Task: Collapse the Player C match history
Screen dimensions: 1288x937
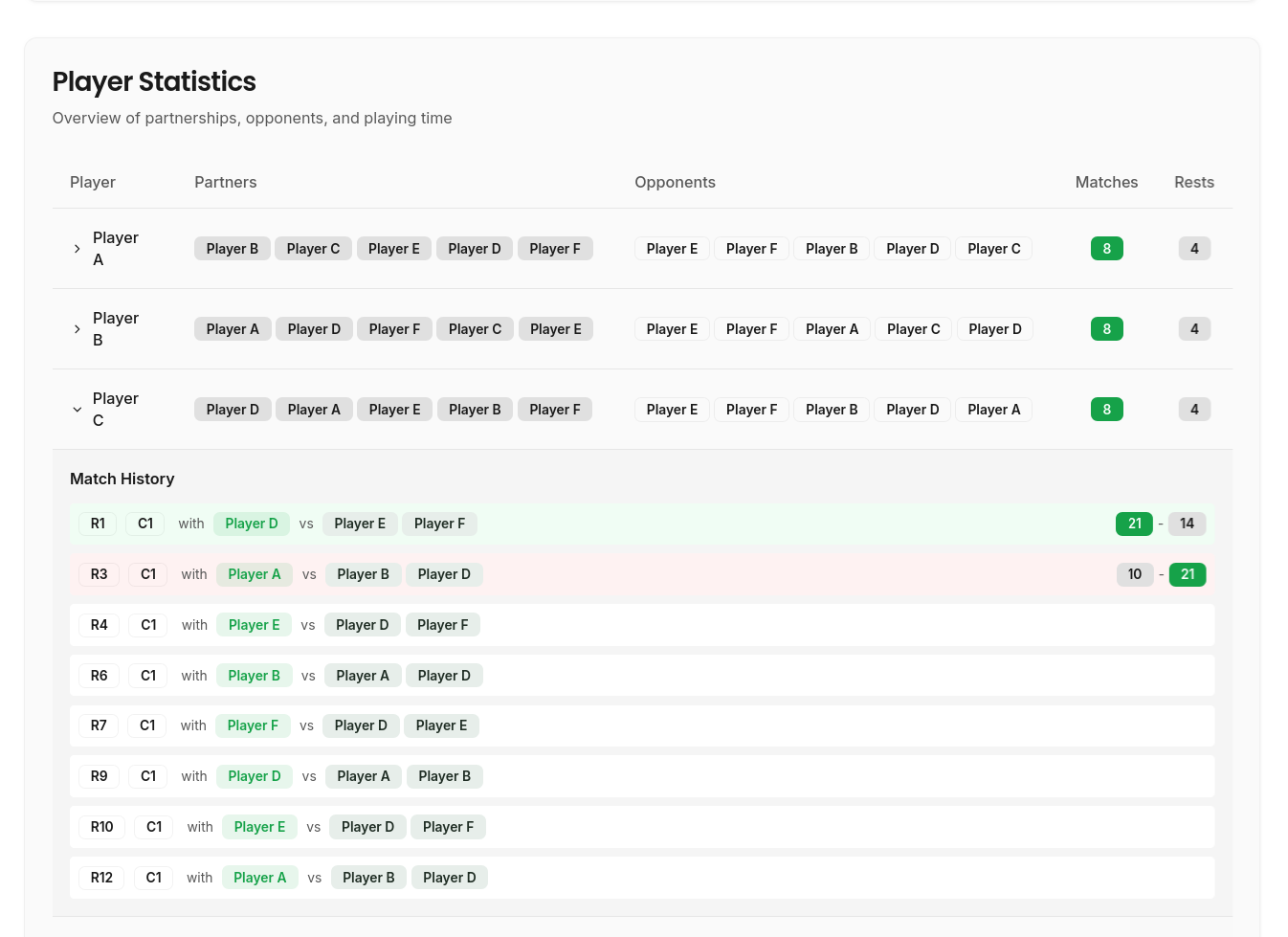Action: (x=78, y=410)
